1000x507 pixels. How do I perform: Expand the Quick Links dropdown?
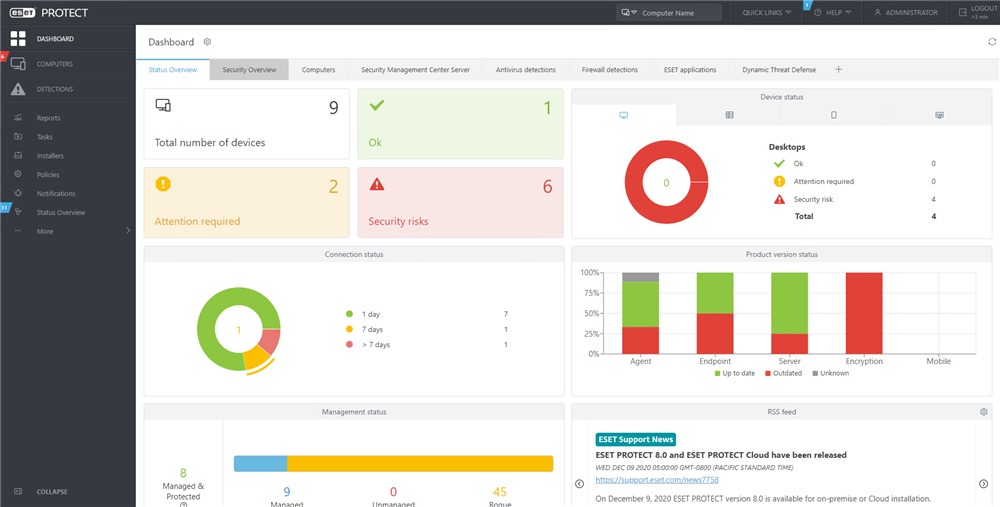pyautogui.click(x=767, y=13)
